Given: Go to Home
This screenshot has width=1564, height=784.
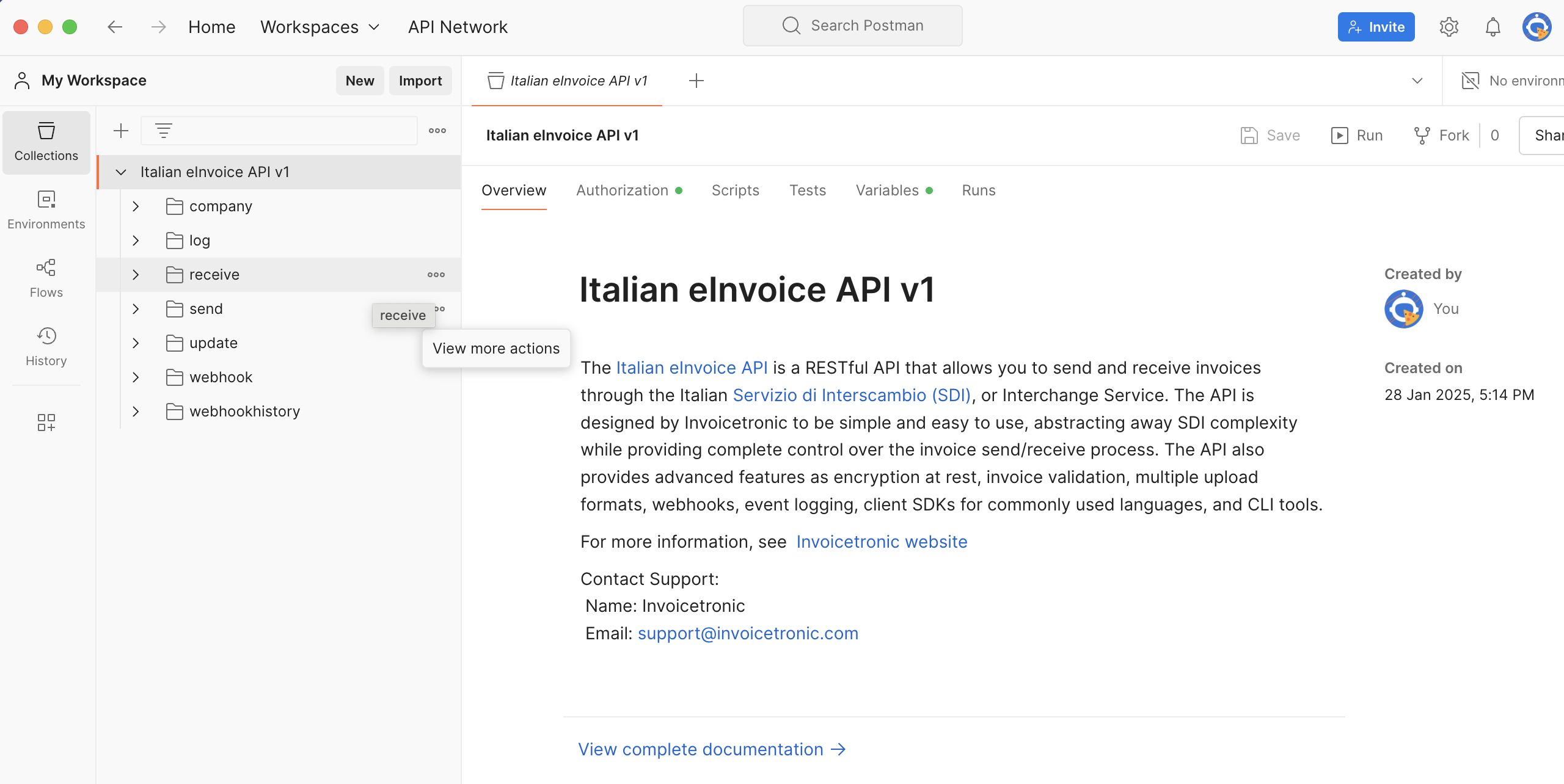Looking at the screenshot, I should [211, 27].
